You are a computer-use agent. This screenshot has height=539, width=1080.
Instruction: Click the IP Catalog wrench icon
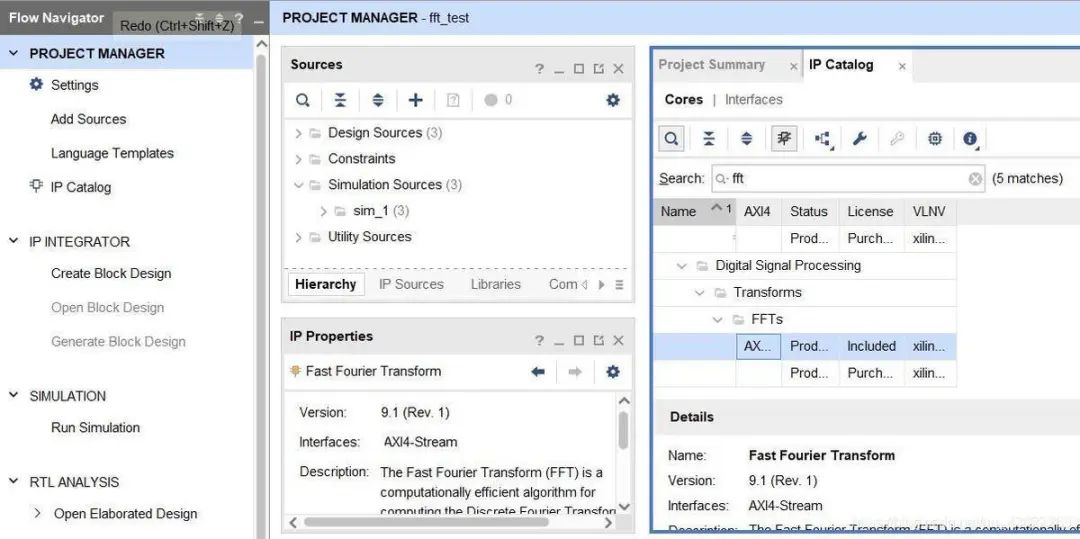859,139
